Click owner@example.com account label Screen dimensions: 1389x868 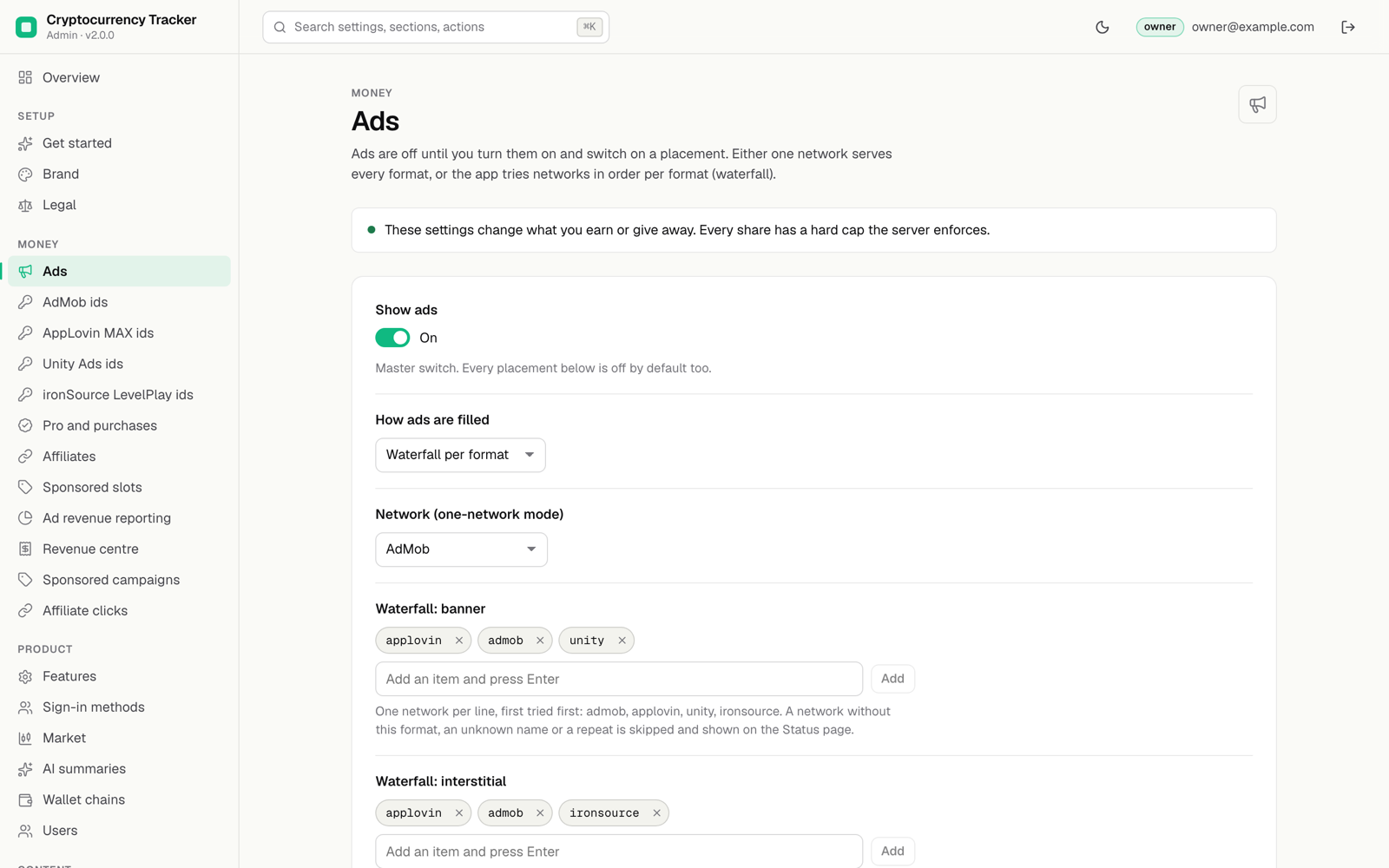1253,27
